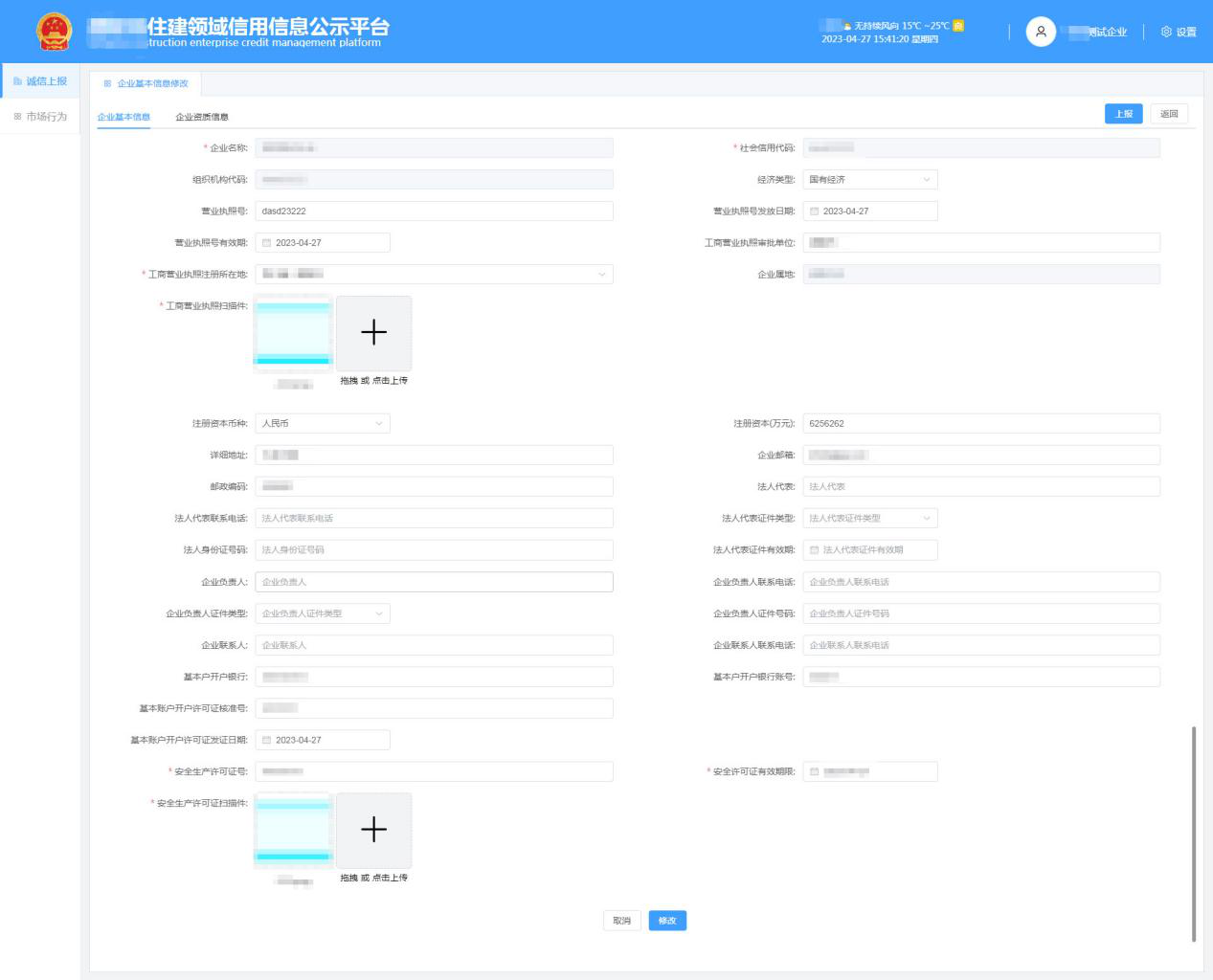1213x980 pixels.
Task: Click the national emblem logo
Action: point(54,32)
